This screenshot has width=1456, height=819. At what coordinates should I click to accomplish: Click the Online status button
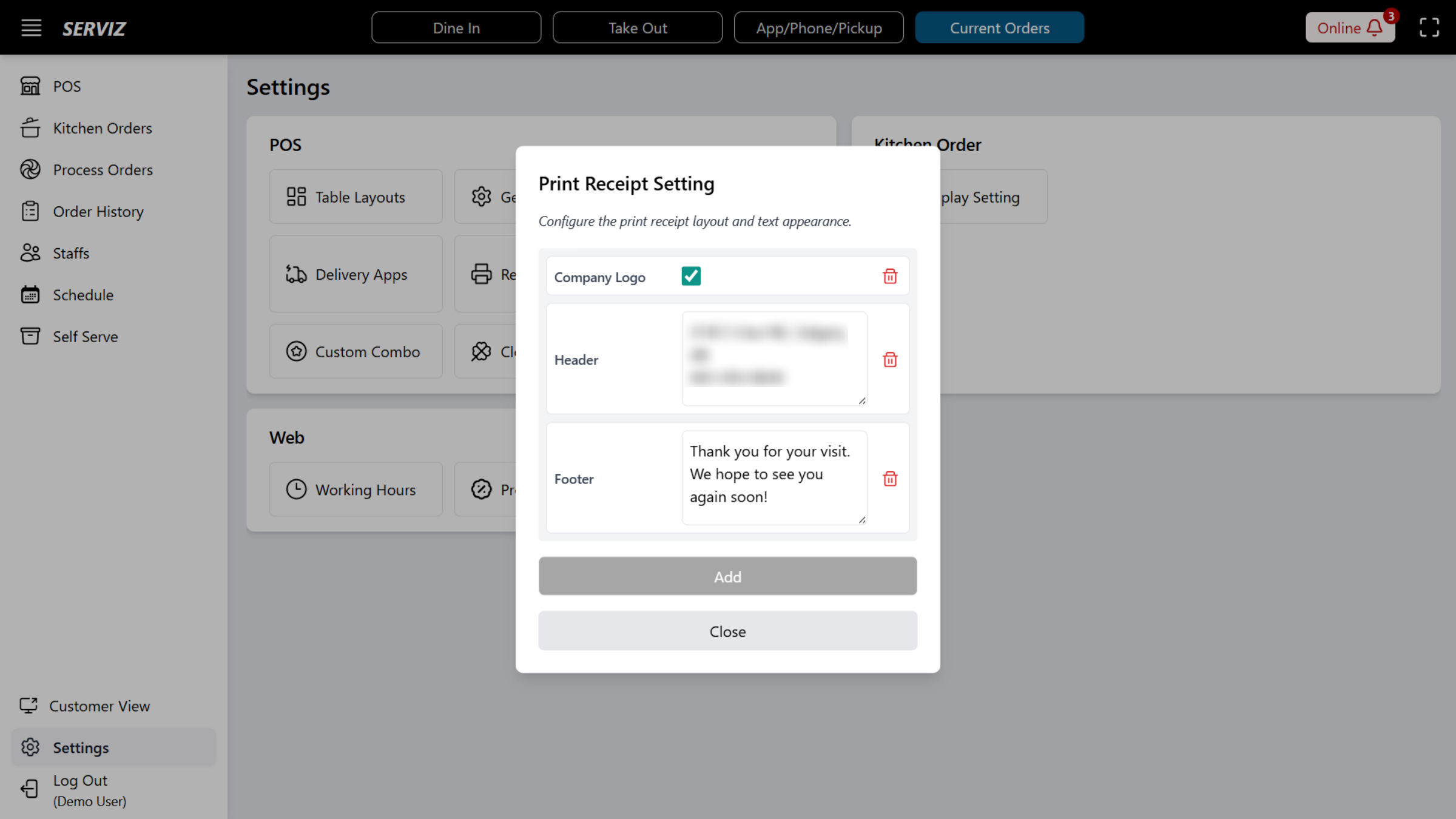point(1341,28)
